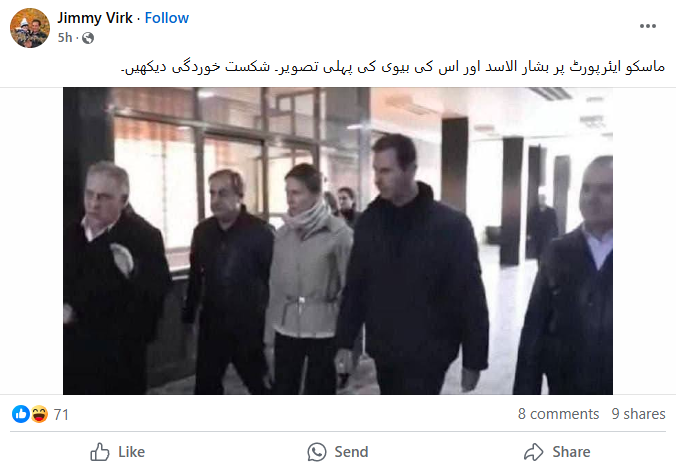The height and width of the screenshot is (462, 676).
Task: Open the three-dot post options menu
Action: pos(648,26)
